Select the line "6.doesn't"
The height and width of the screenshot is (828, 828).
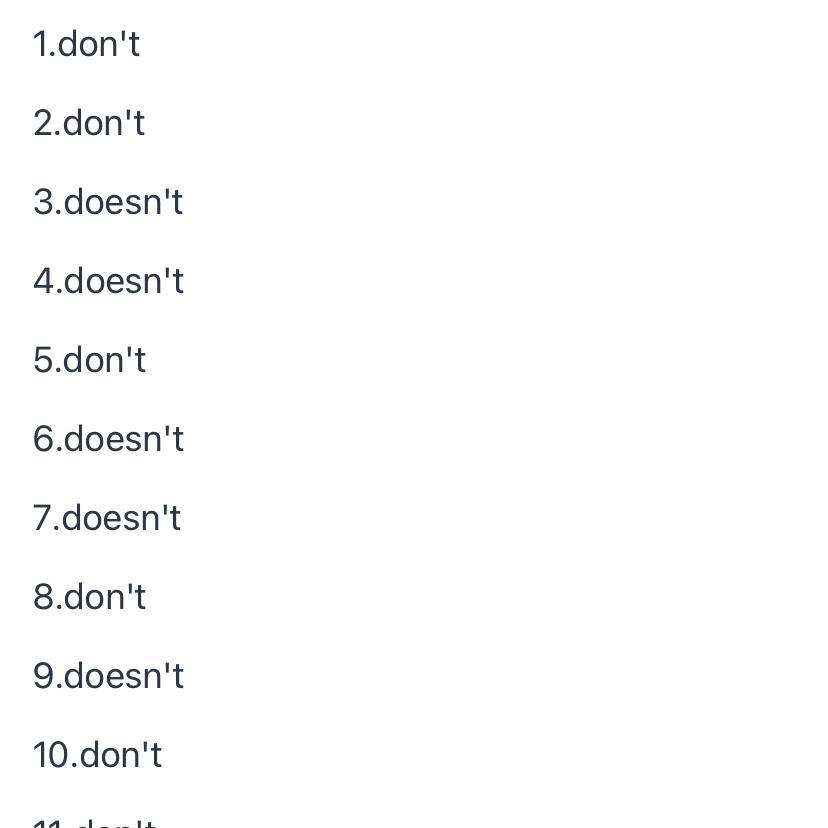tap(108, 439)
